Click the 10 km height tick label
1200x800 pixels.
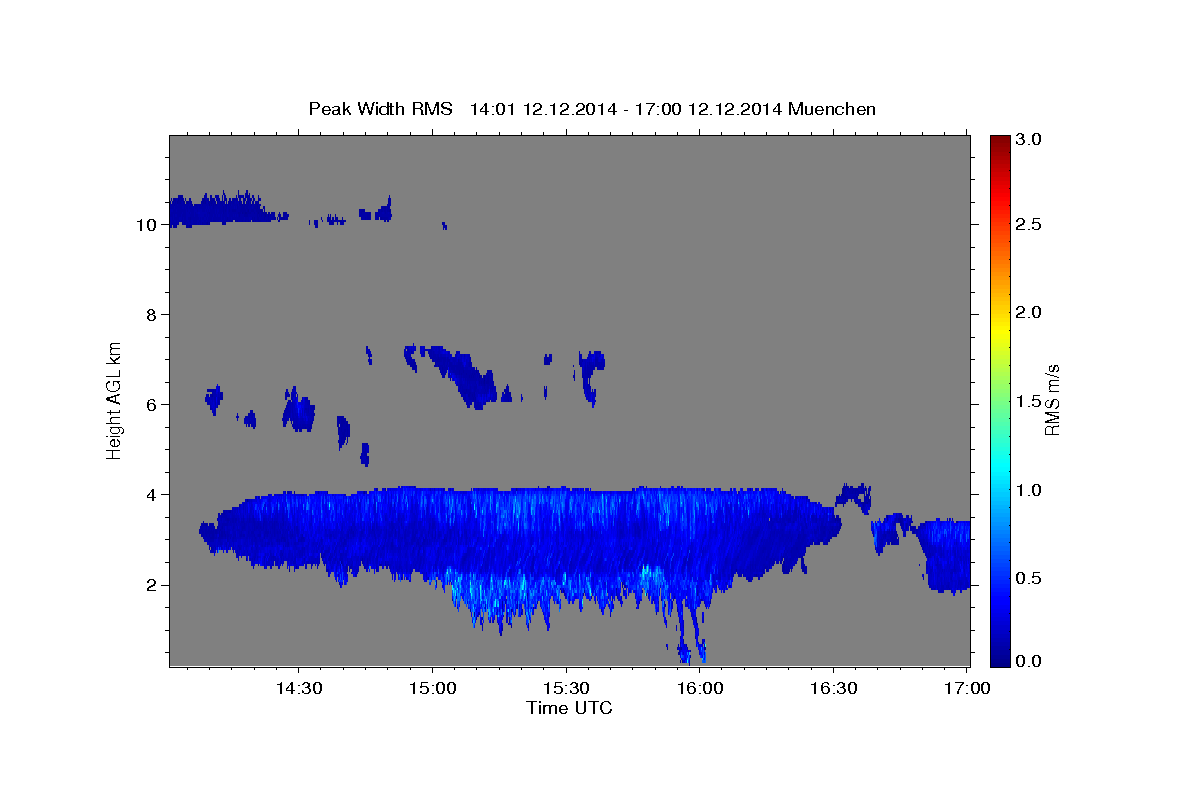[x=146, y=225]
